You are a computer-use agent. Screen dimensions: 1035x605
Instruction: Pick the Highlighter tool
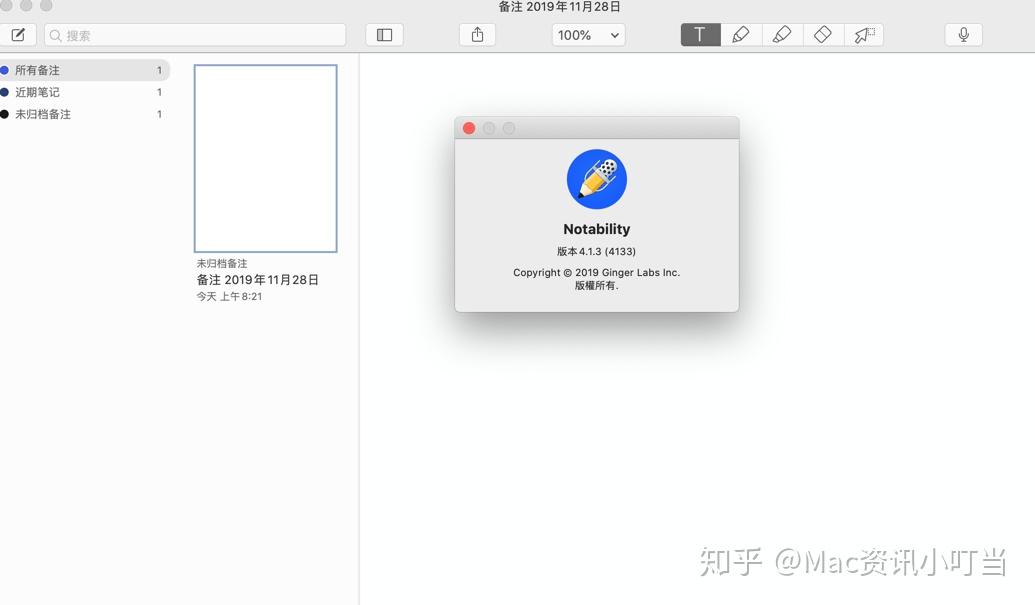(x=781, y=34)
